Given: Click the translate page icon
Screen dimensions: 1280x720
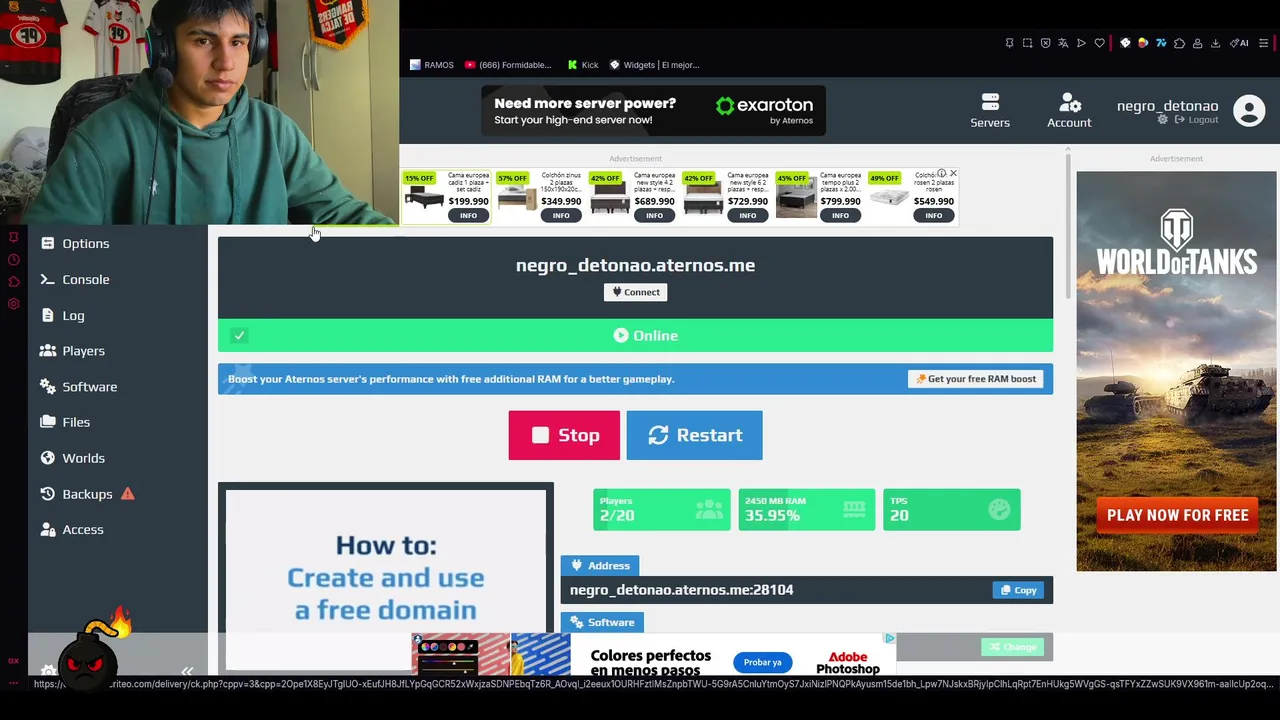Looking at the screenshot, I should pyautogui.click(x=1063, y=43).
